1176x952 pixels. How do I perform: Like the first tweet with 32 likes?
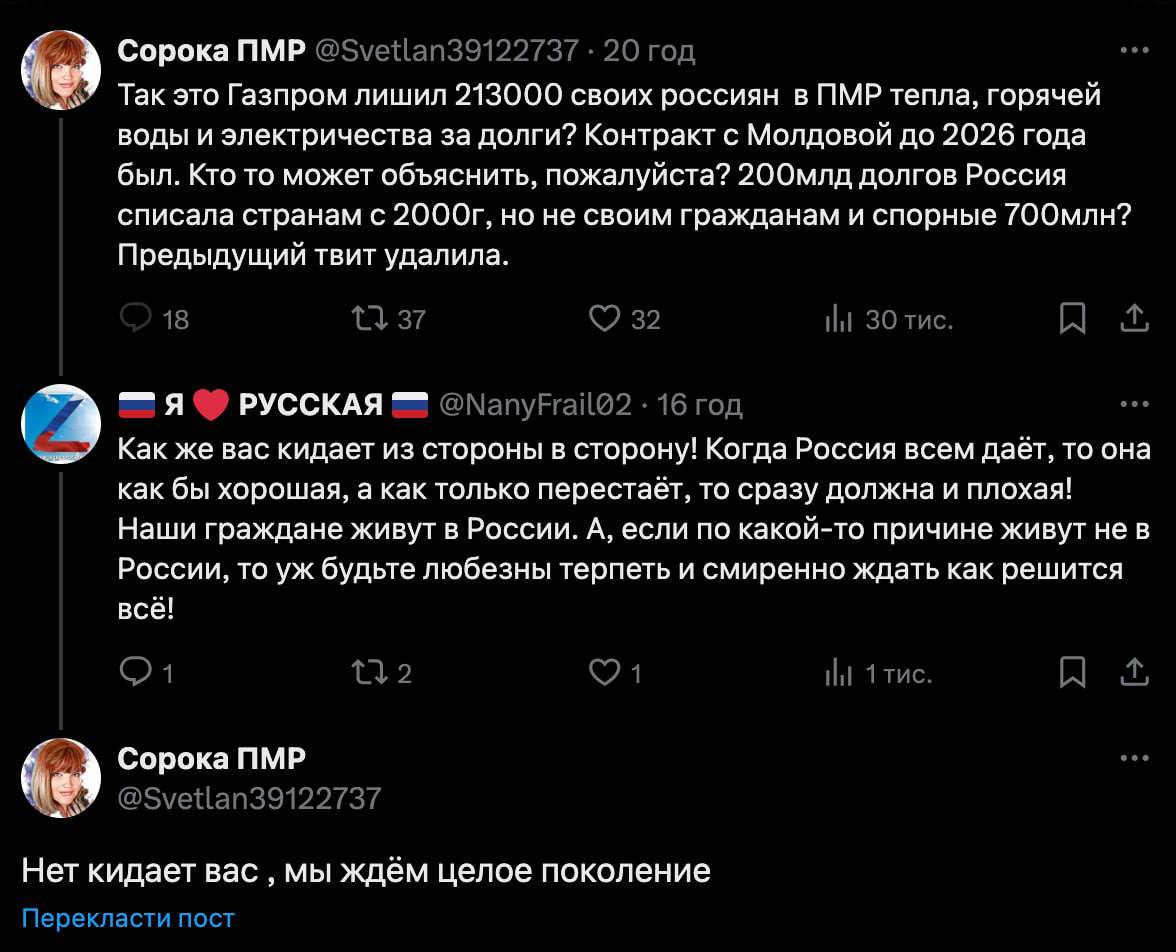[x=604, y=319]
